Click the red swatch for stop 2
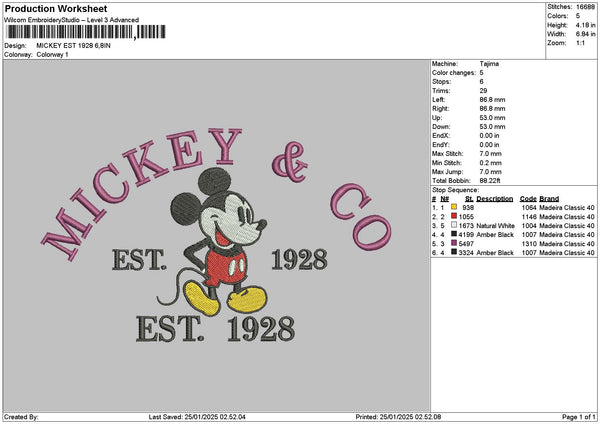This screenshot has width=600, height=424. 454,216
